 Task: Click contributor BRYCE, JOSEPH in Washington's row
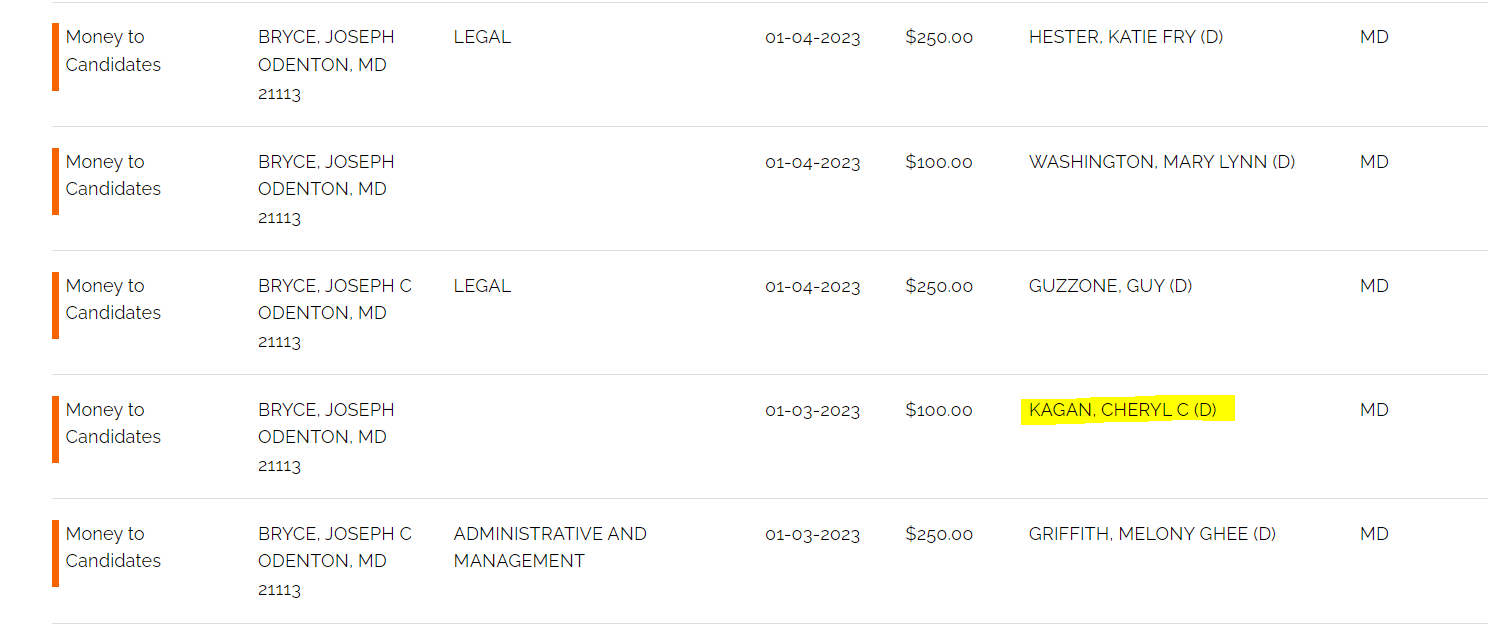click(x=326, y=162)
